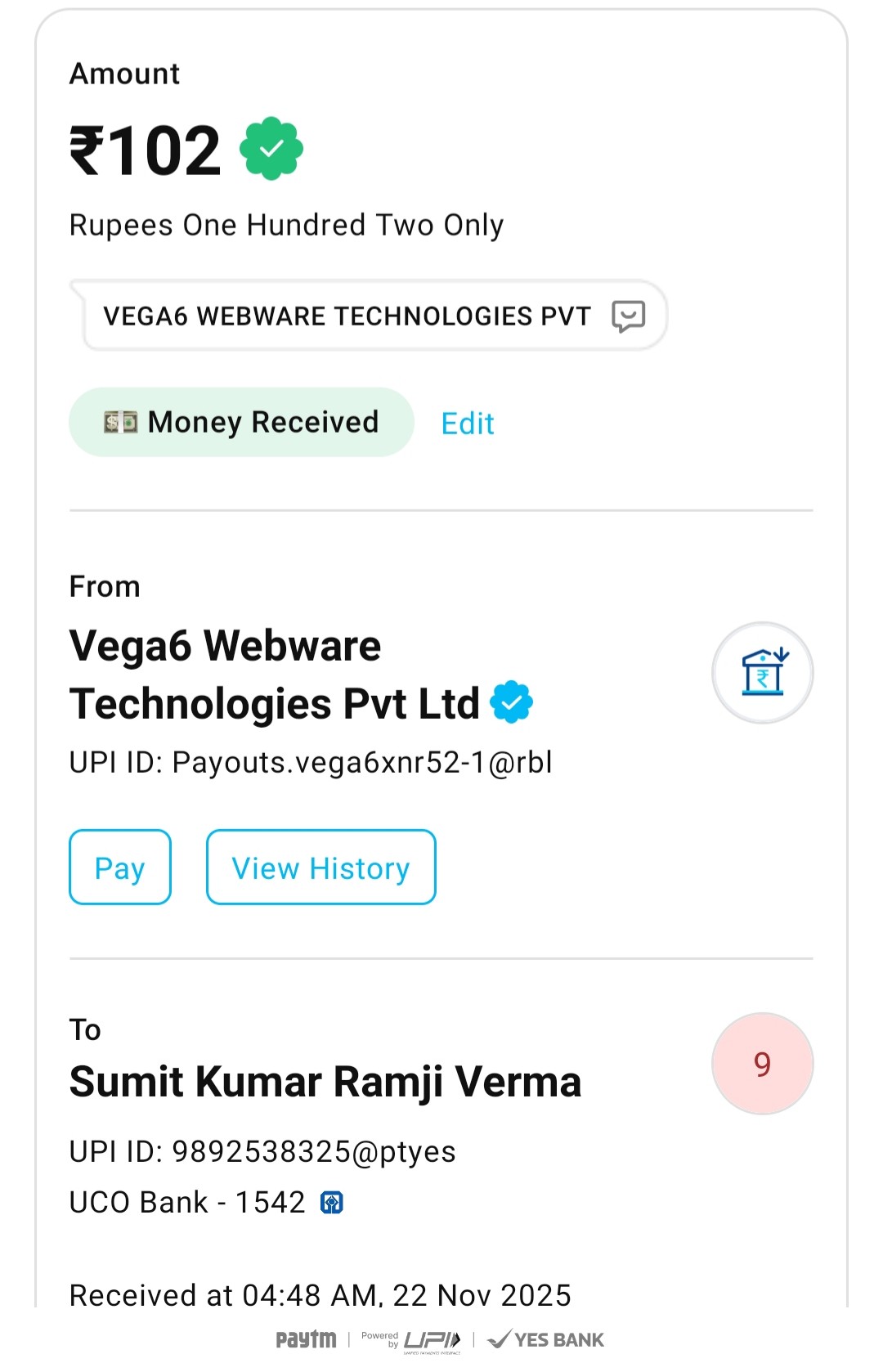This screenshot has width=883, height=1372.
Task: Tap the banknote icon in the Money Received tag
Action: tap(120, 422)
